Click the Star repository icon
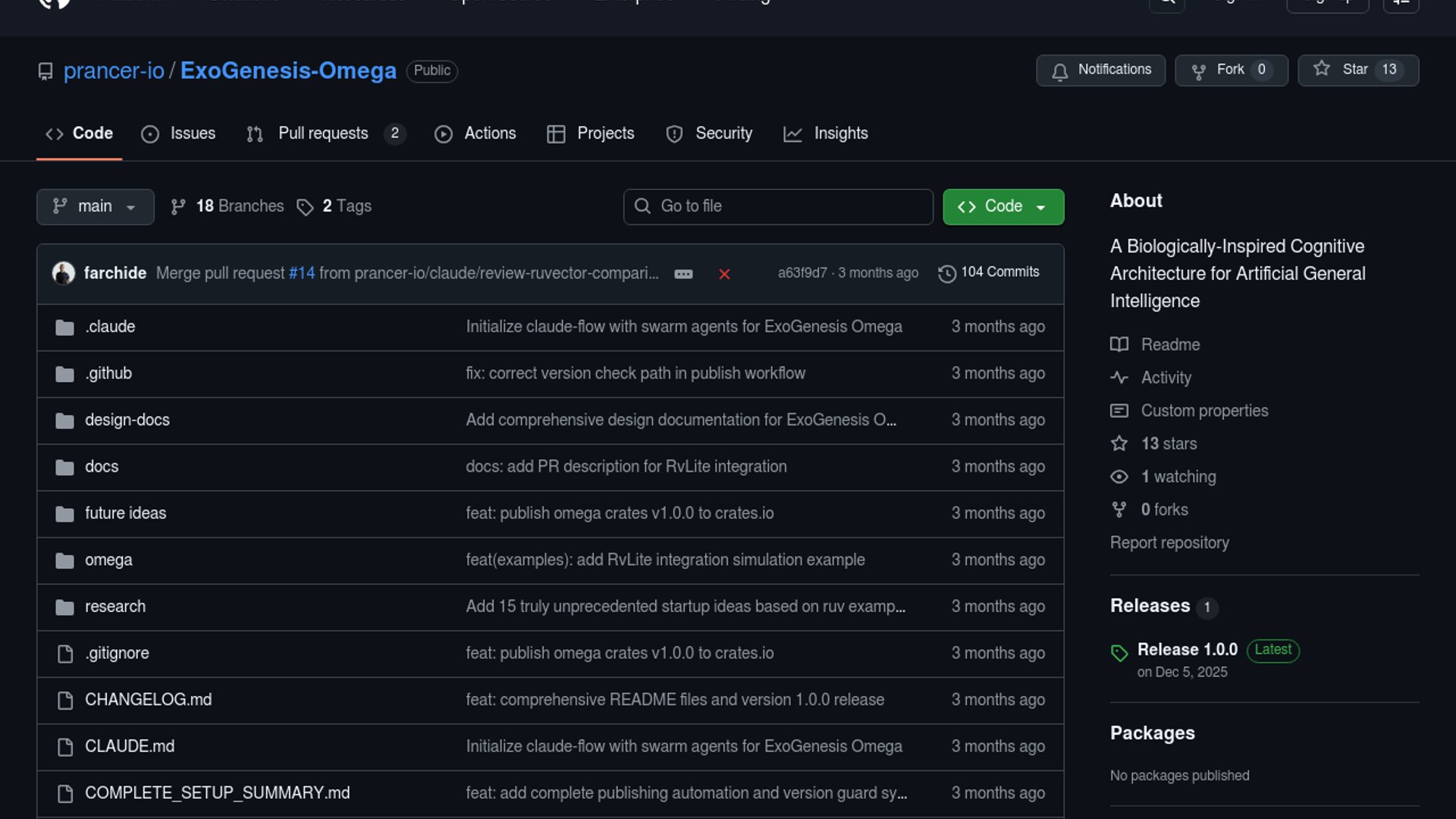The image size is (1456, 819). 1322,69
